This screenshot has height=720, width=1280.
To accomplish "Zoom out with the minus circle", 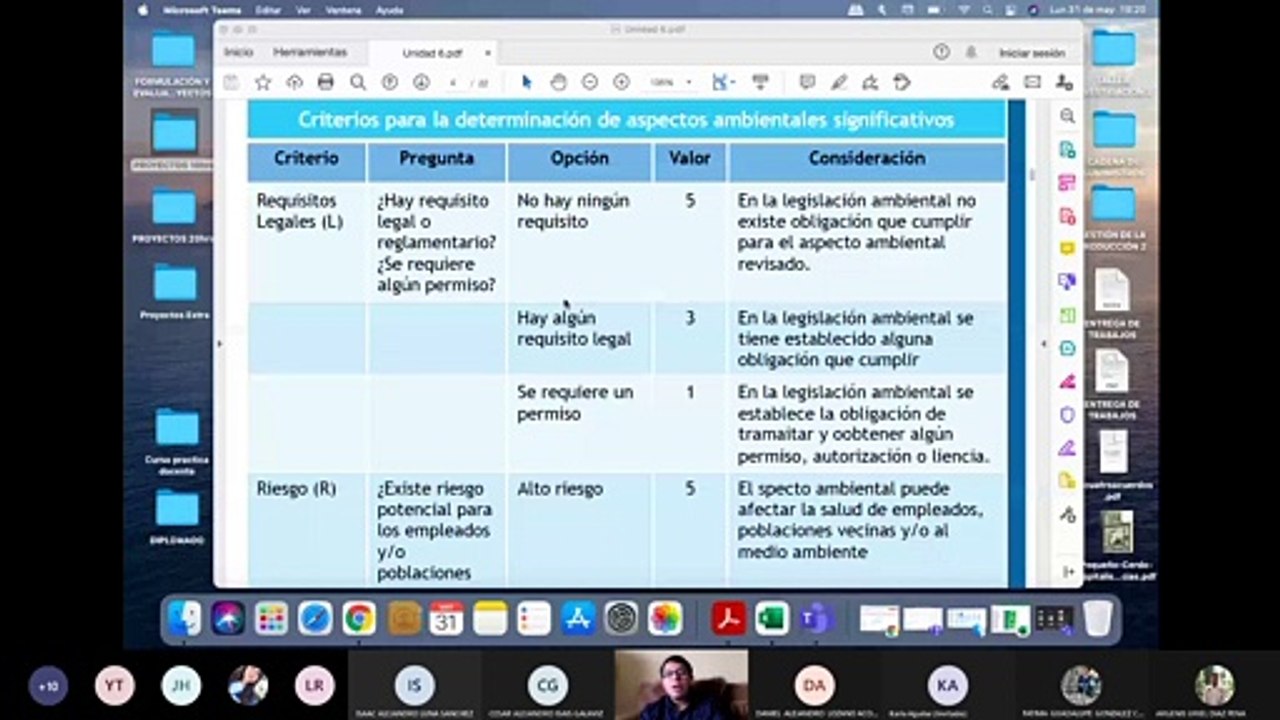I will click(590, 82).
